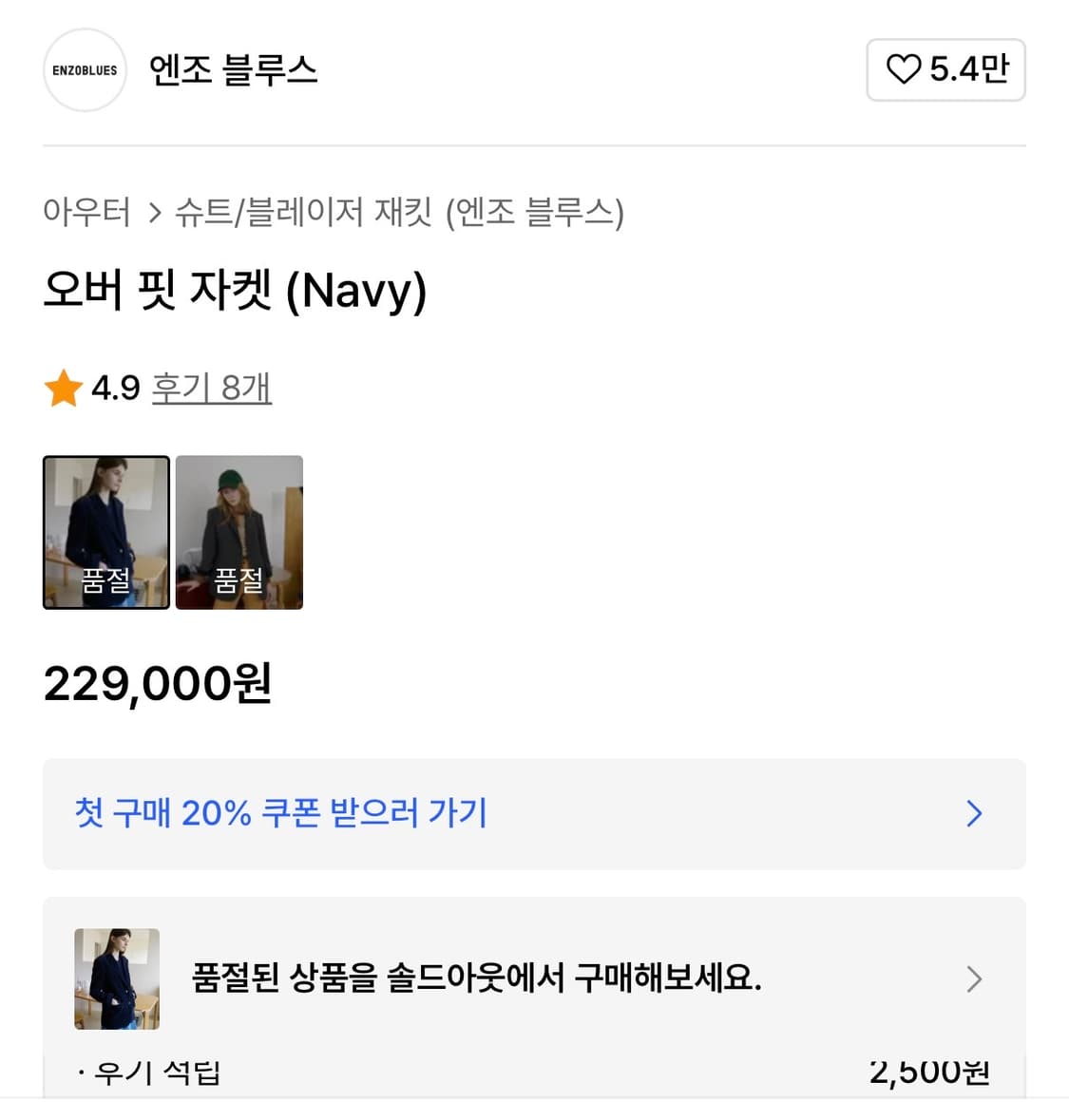Toggle the heart like button showing 5.4만
1069x1120 pixels.
coord(945,69)
